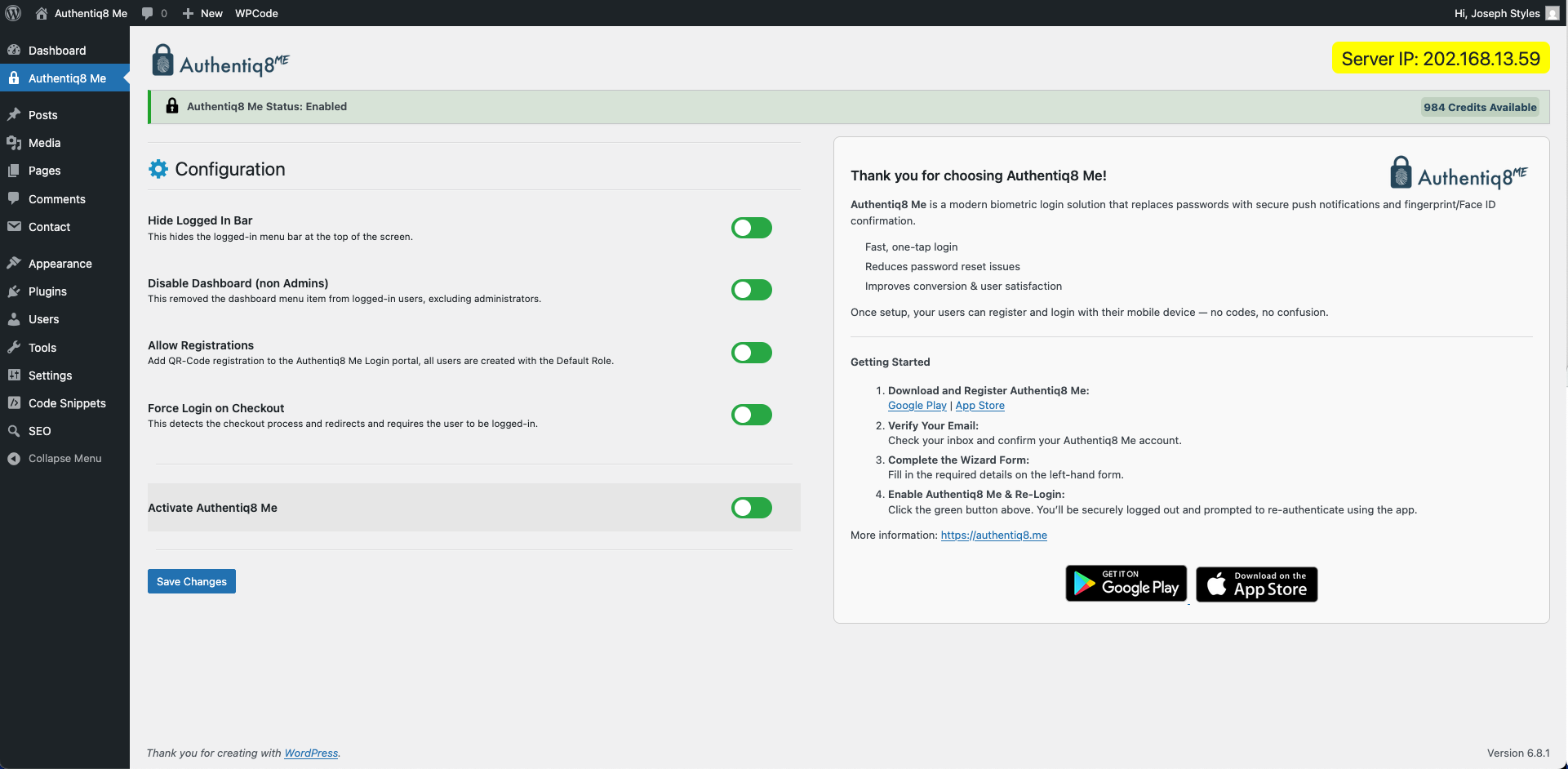Click Get it on Google Play badge
Screen dimensions: 1568x769
[1126, 584]
